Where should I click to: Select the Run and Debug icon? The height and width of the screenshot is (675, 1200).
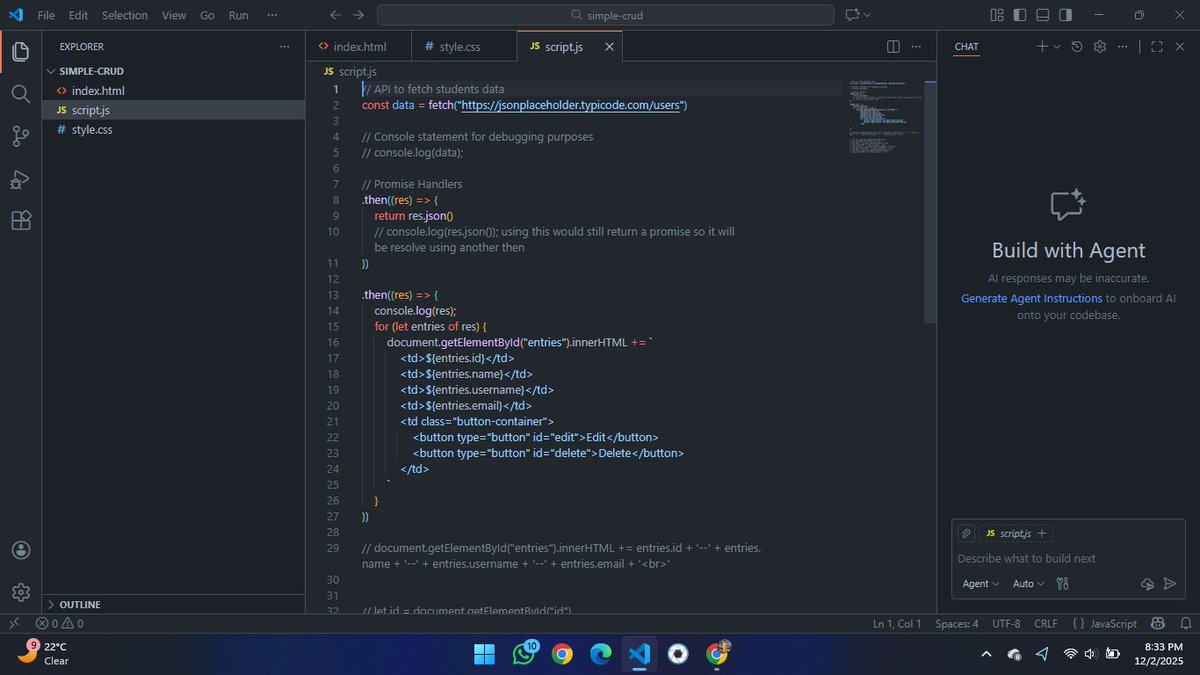pyautogui.click(x=20, y=180)
